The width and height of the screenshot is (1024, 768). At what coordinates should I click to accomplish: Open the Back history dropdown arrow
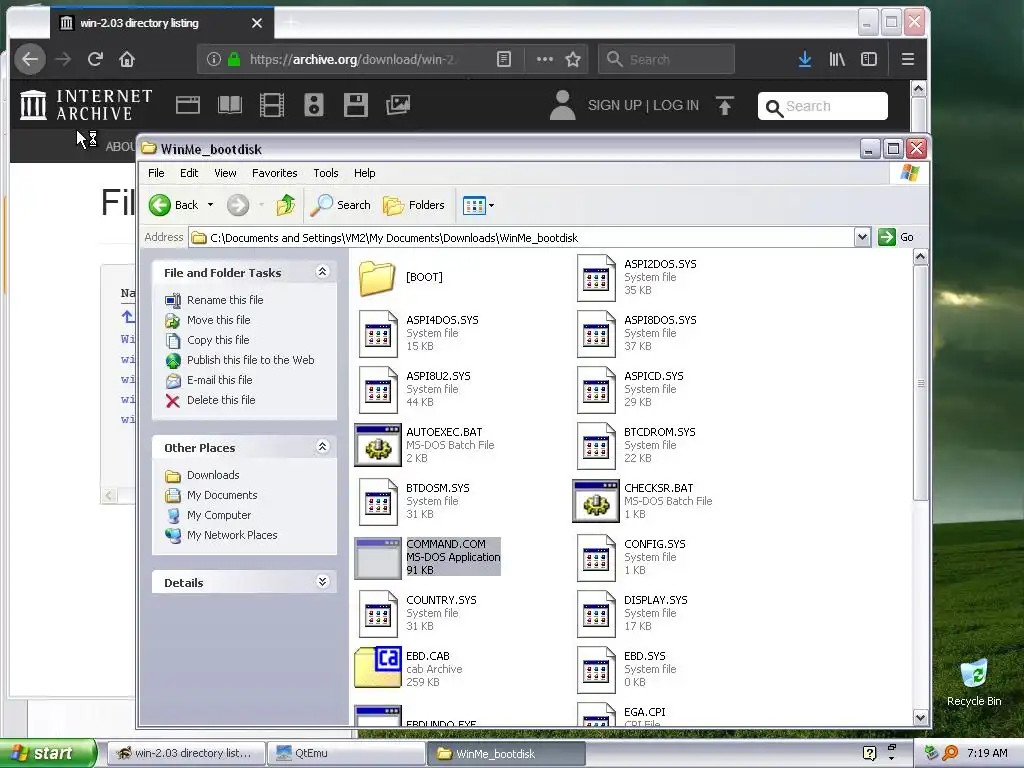[210, 205]
